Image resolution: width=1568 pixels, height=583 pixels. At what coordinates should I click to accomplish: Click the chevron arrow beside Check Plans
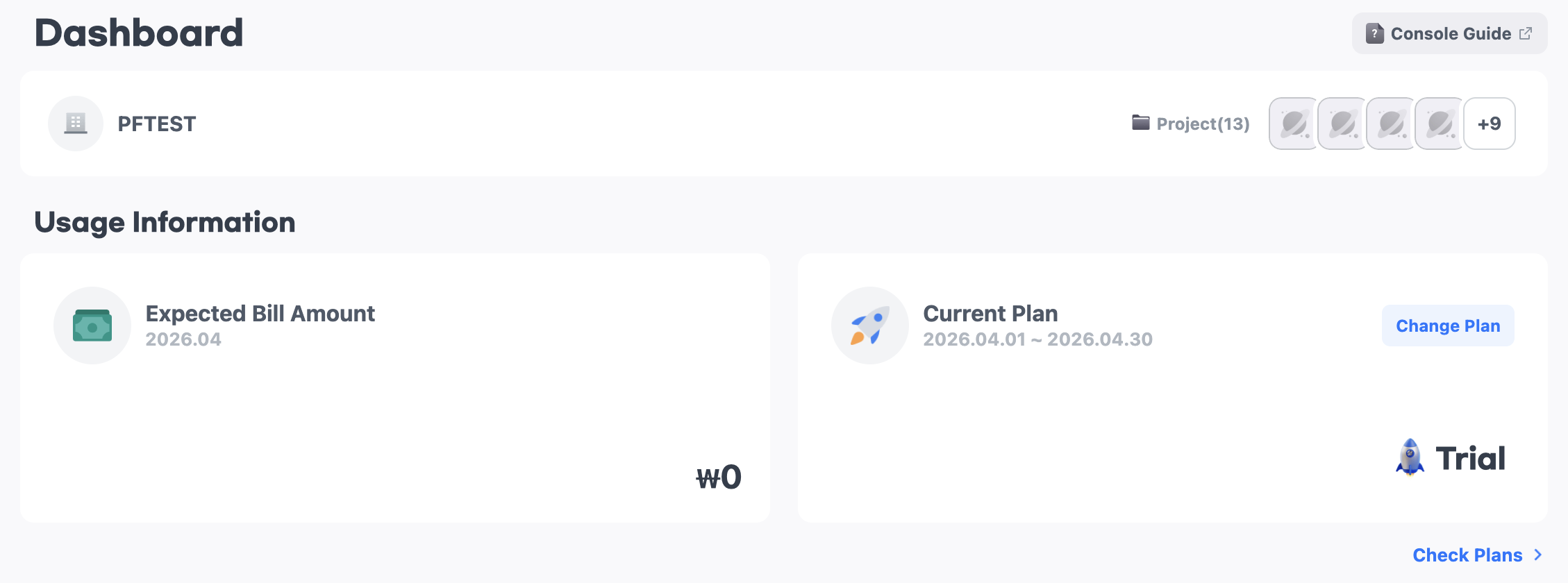[1538, 555]
